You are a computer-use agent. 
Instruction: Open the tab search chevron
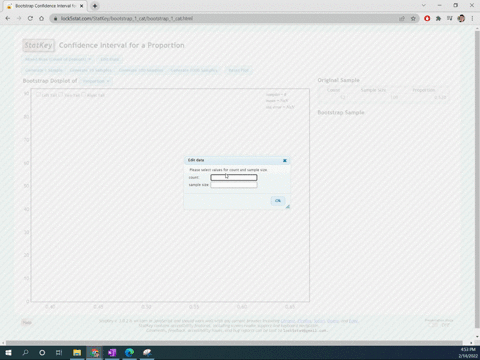click(x=424, y=5)
